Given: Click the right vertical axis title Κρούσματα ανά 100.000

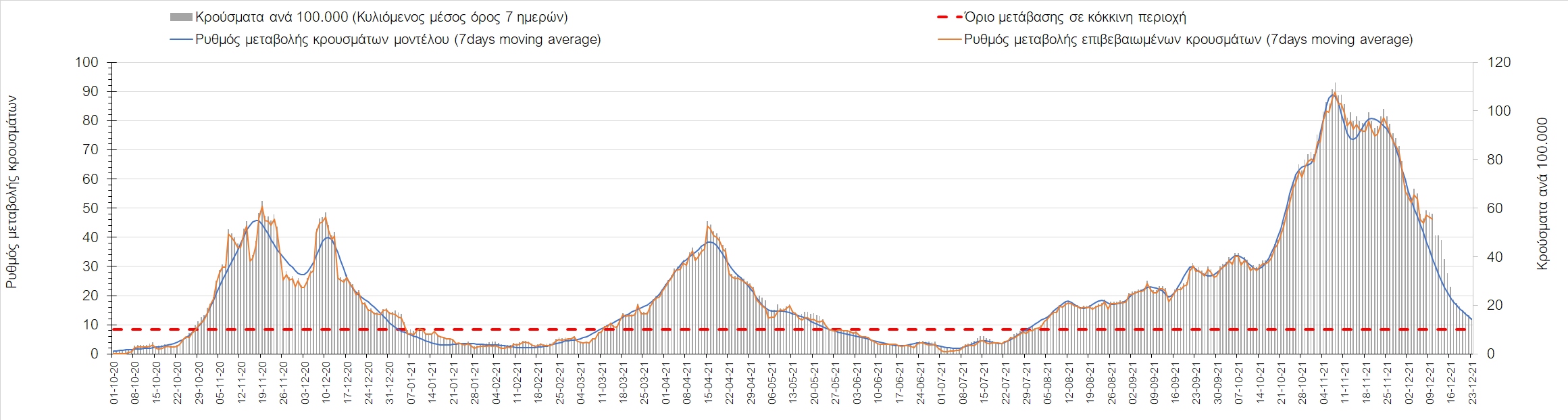Looking at the screenshot, I should [1542, 194].
